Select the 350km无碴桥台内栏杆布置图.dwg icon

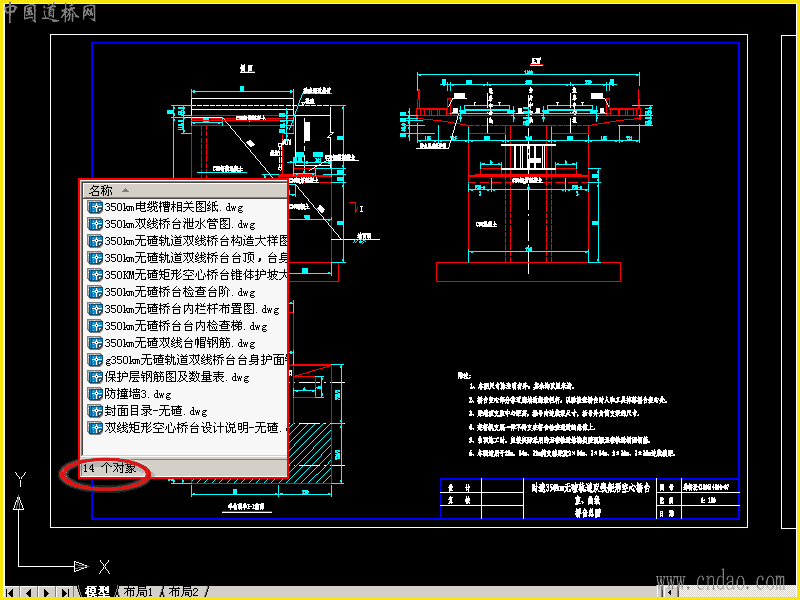point(95,309)
